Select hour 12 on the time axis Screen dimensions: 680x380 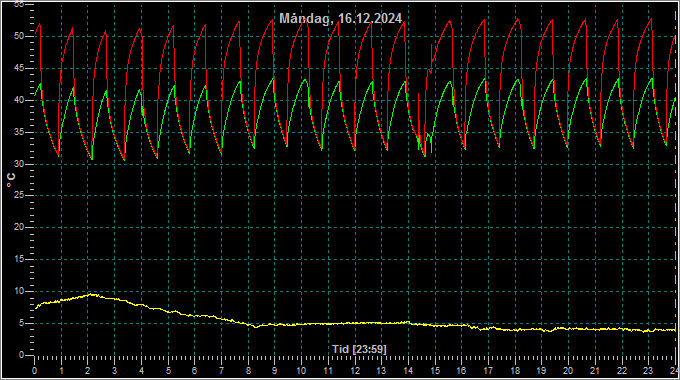(355, 371)
